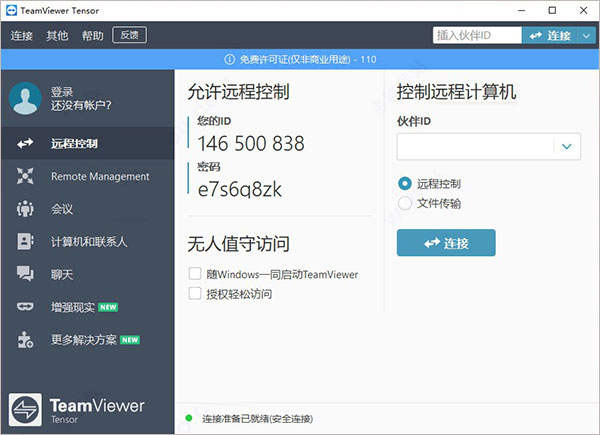Image resolution: width=600 pixels, height=435 pixels.
Task: Click the user avatar profile icon
Action: pyautogui.click(x=25, y=98)
